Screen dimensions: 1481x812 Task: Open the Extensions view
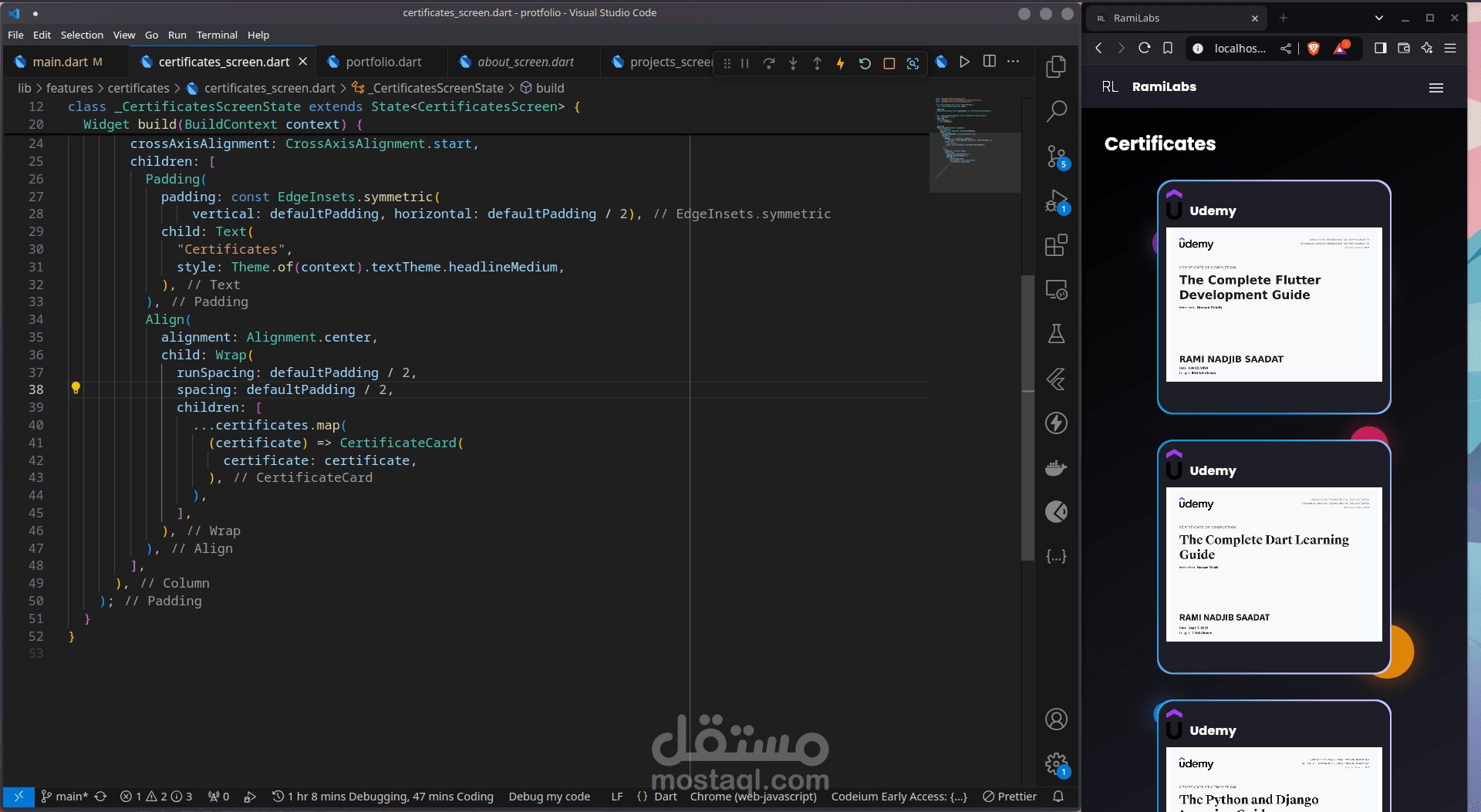pos(1056,245)
